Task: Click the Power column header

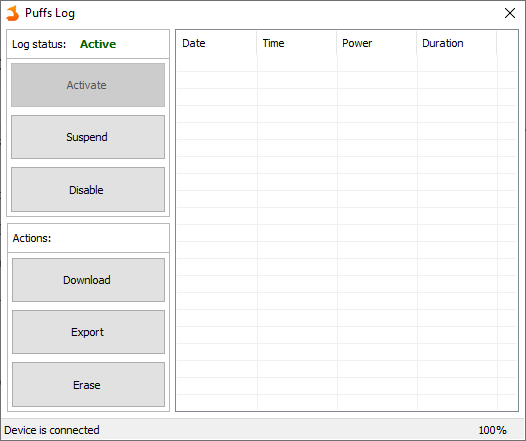Action: point(377,43)
